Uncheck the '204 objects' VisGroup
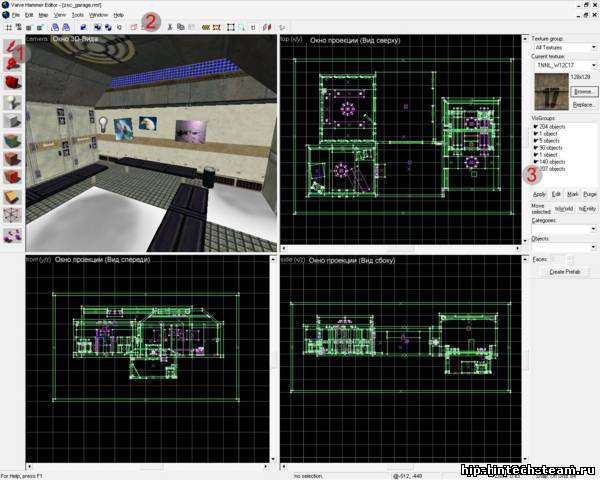Image resolution: width=600 pixels, height=480 pixels. pos(536,126)
